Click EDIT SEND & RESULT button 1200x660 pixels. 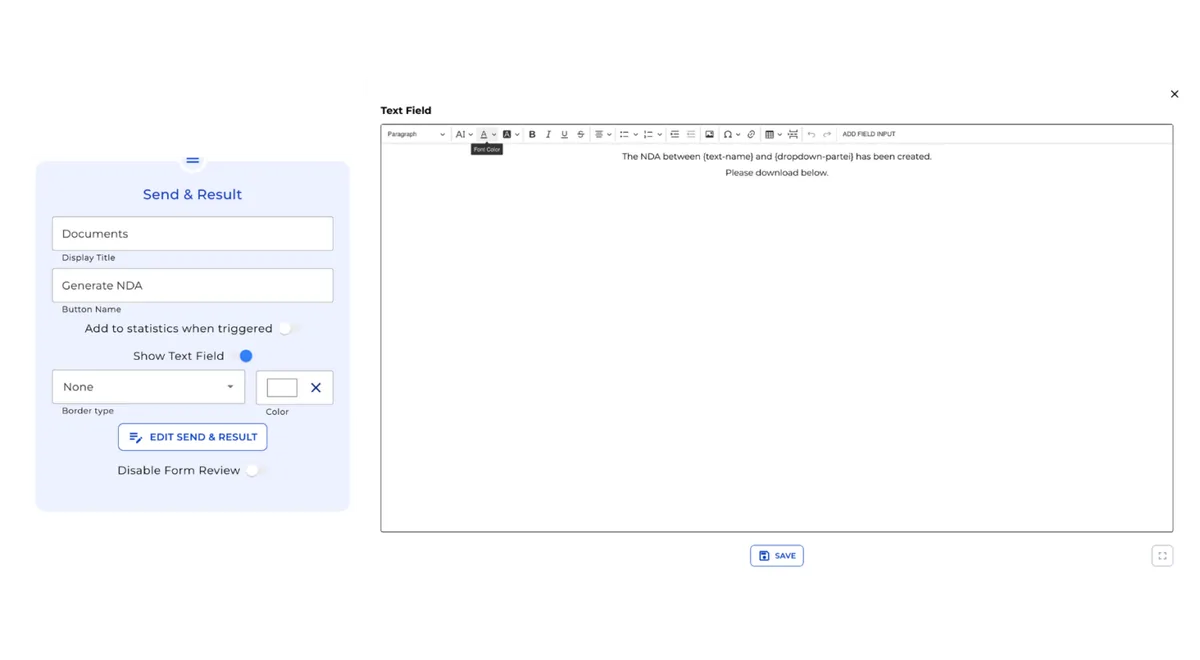192,437
